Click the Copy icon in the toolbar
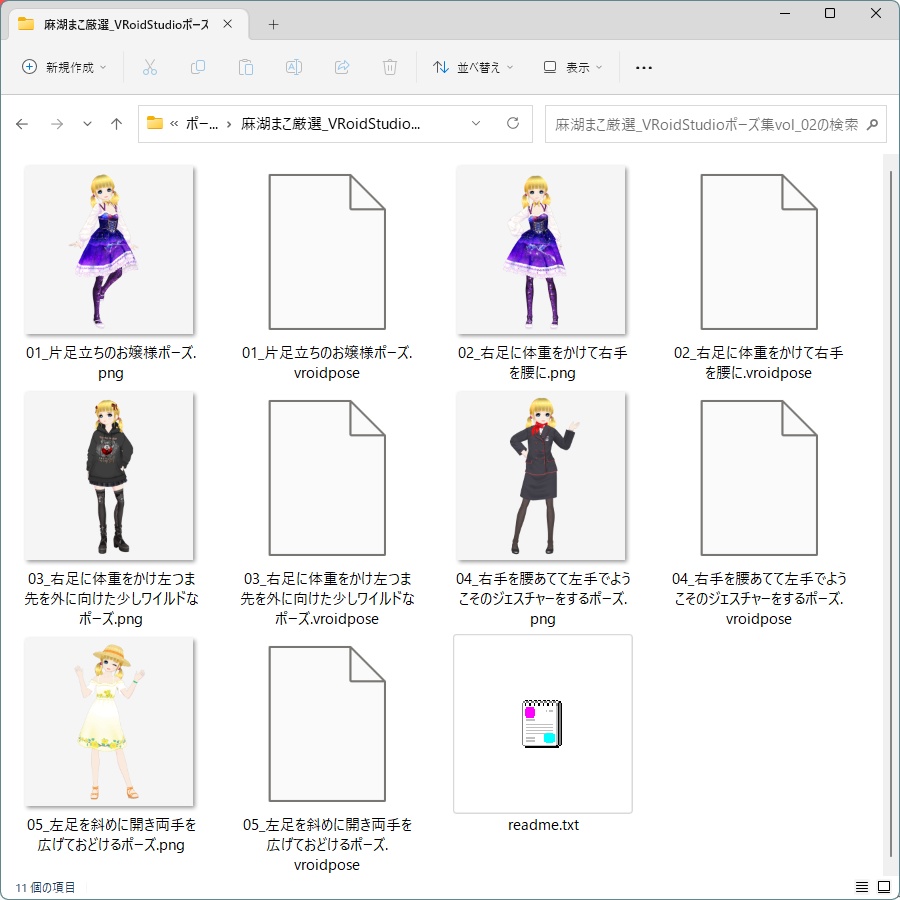900x900 pixels. pyautogui.click(x=198, y=67)
